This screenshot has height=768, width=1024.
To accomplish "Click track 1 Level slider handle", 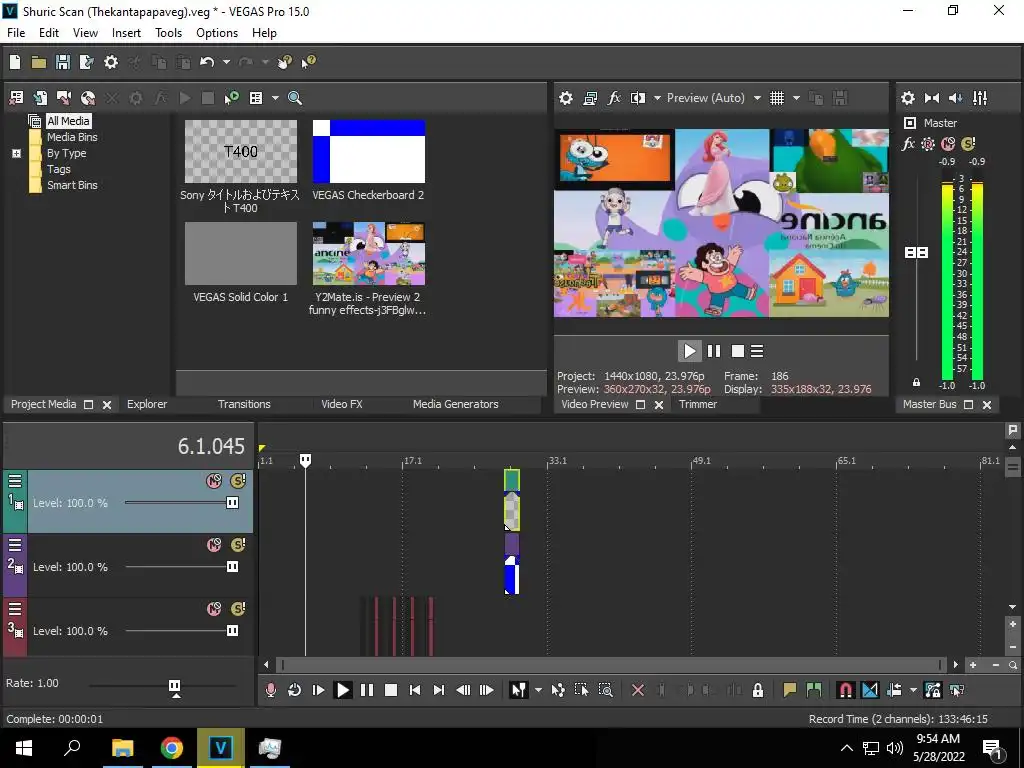I will click(x=232, y=503).
